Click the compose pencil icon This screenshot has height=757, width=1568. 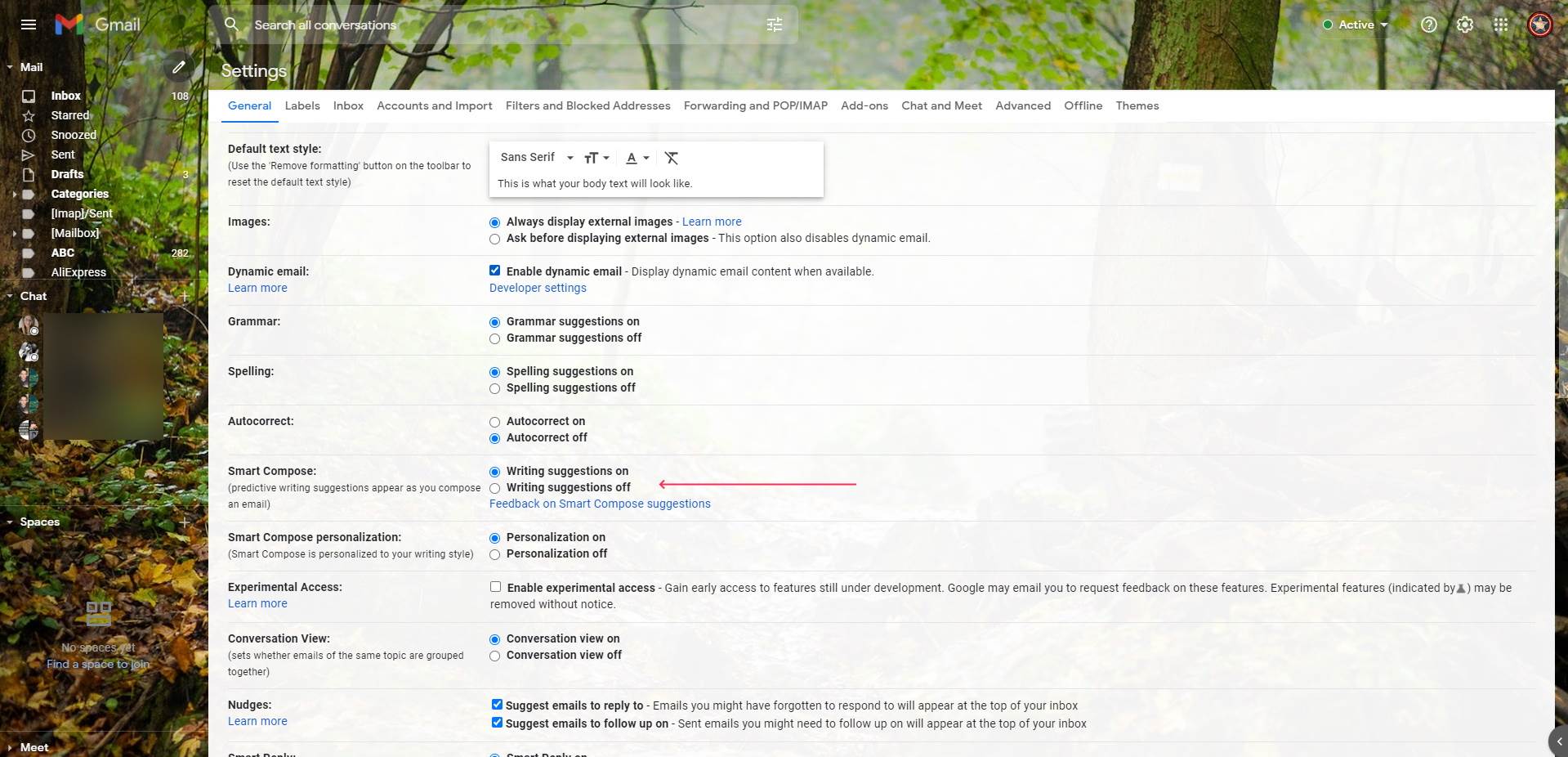[178, 67]
